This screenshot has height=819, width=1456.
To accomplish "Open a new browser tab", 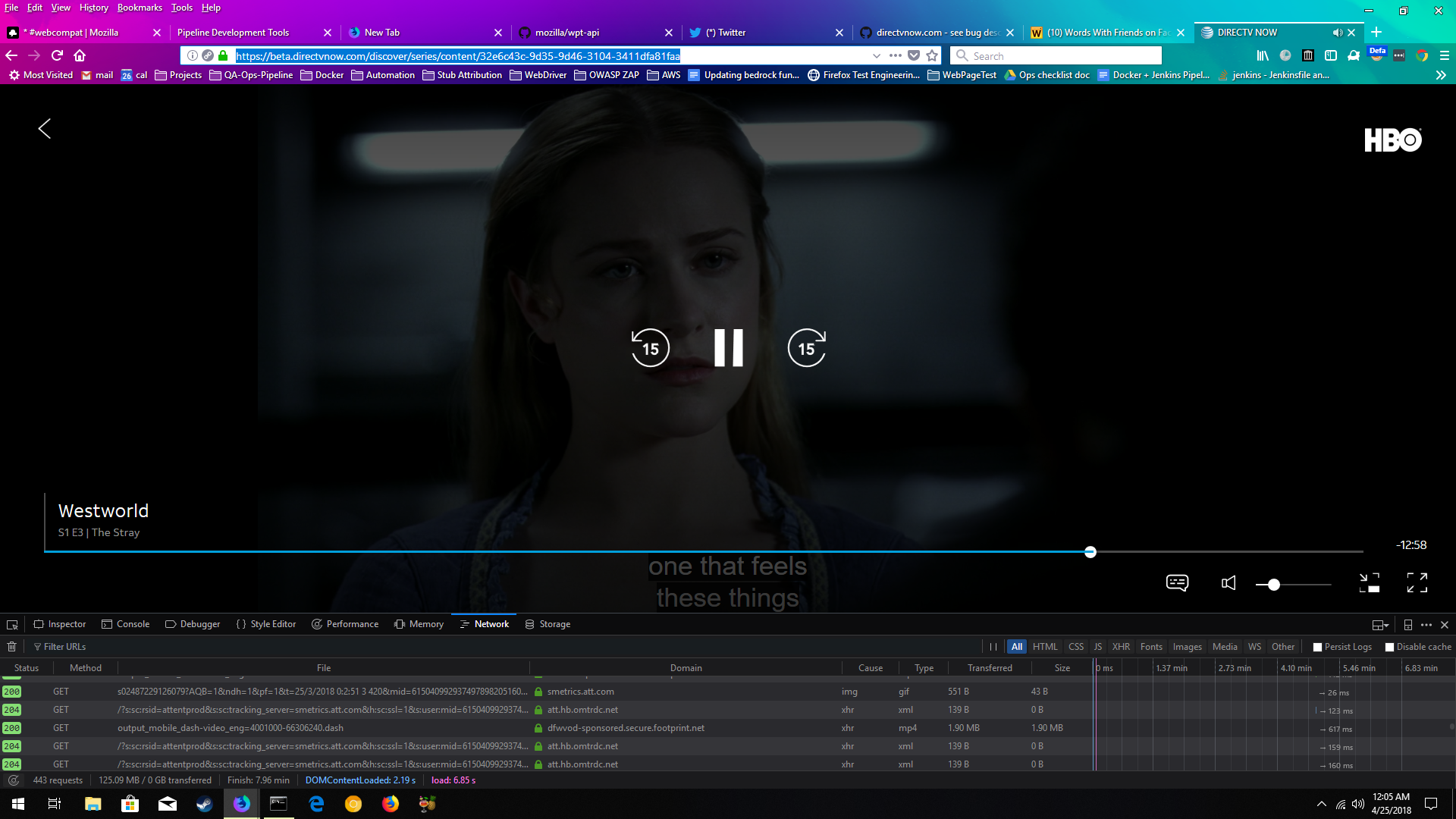I will pos(1376,32).
